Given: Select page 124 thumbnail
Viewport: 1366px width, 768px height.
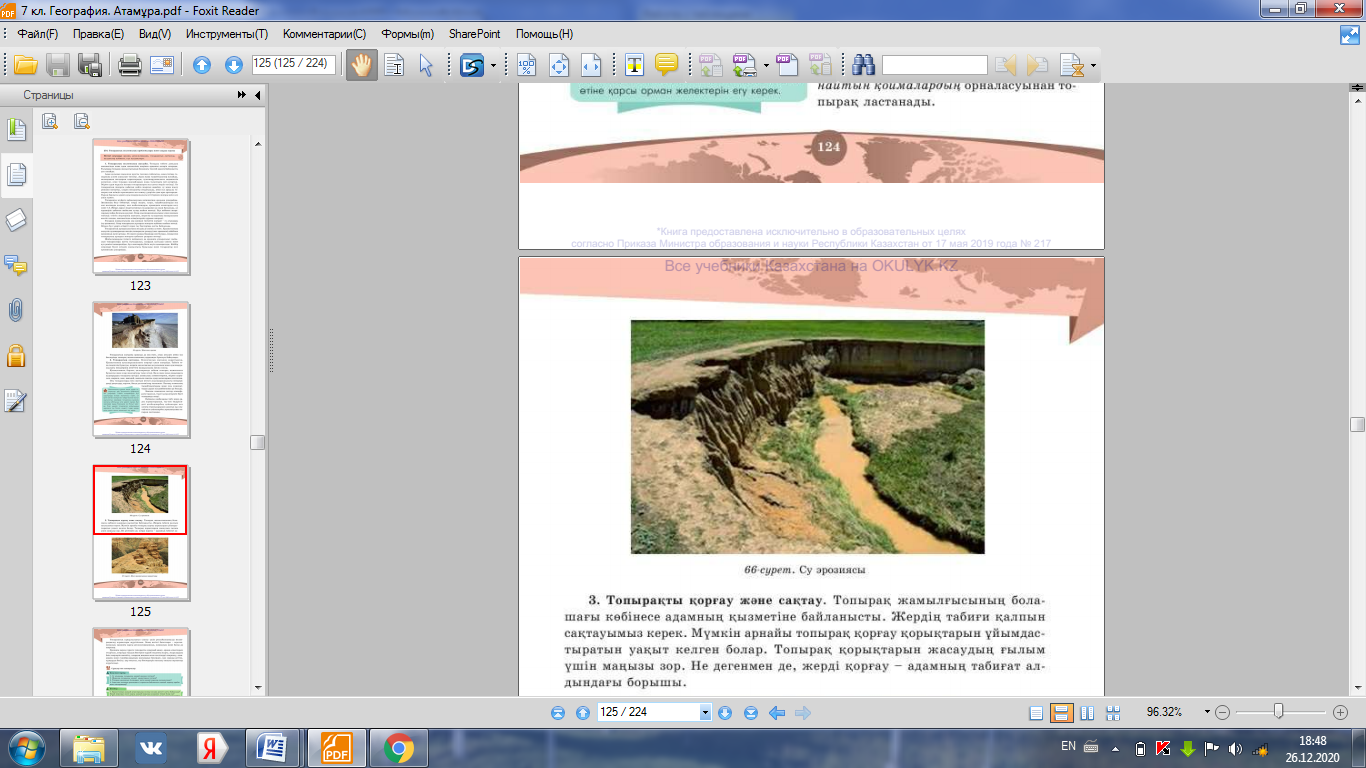Looking at the screenshot, I should [140, 370].
